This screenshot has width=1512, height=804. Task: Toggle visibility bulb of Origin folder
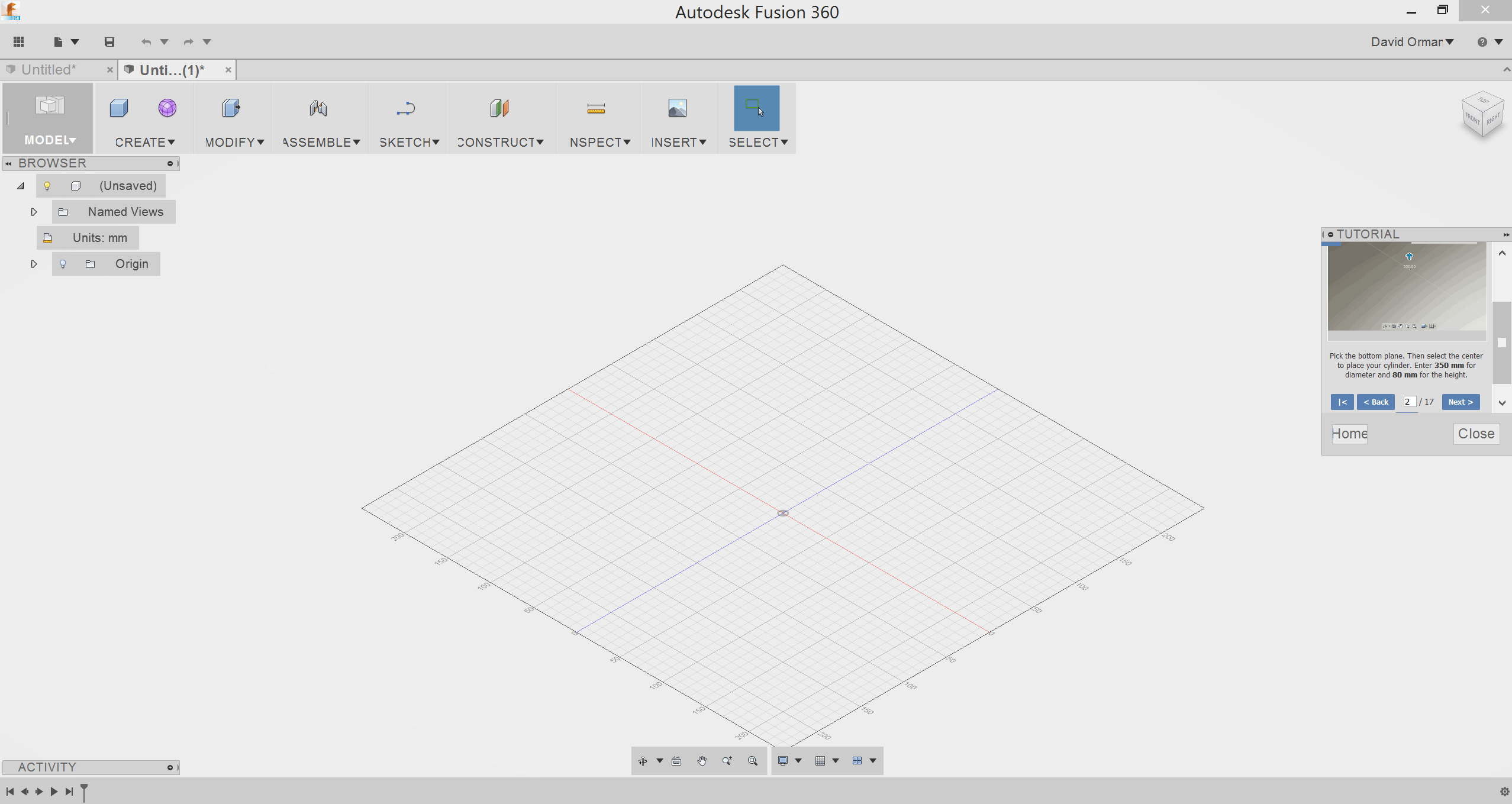point(63,264)
